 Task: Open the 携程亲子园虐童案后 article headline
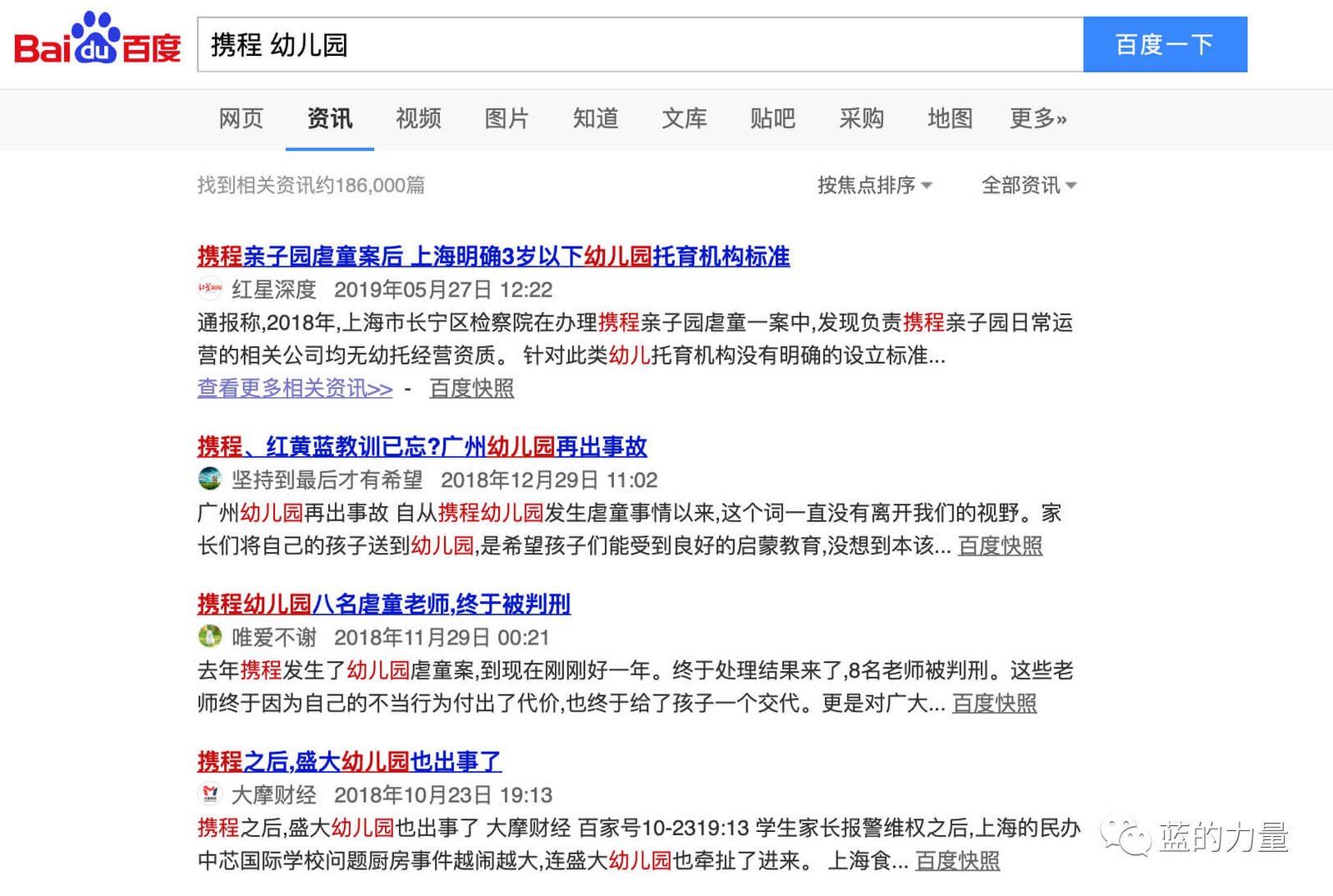(x=493, y=256)
